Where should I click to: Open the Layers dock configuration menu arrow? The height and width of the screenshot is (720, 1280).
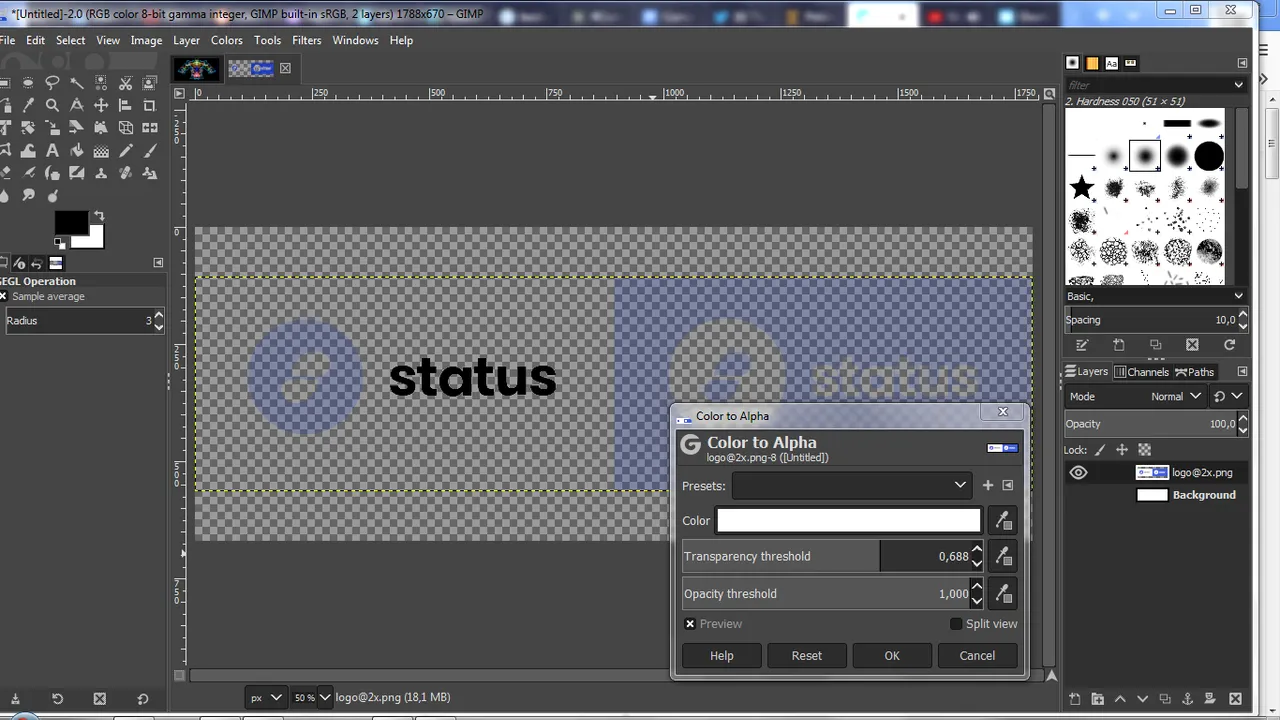[1242, 372]
